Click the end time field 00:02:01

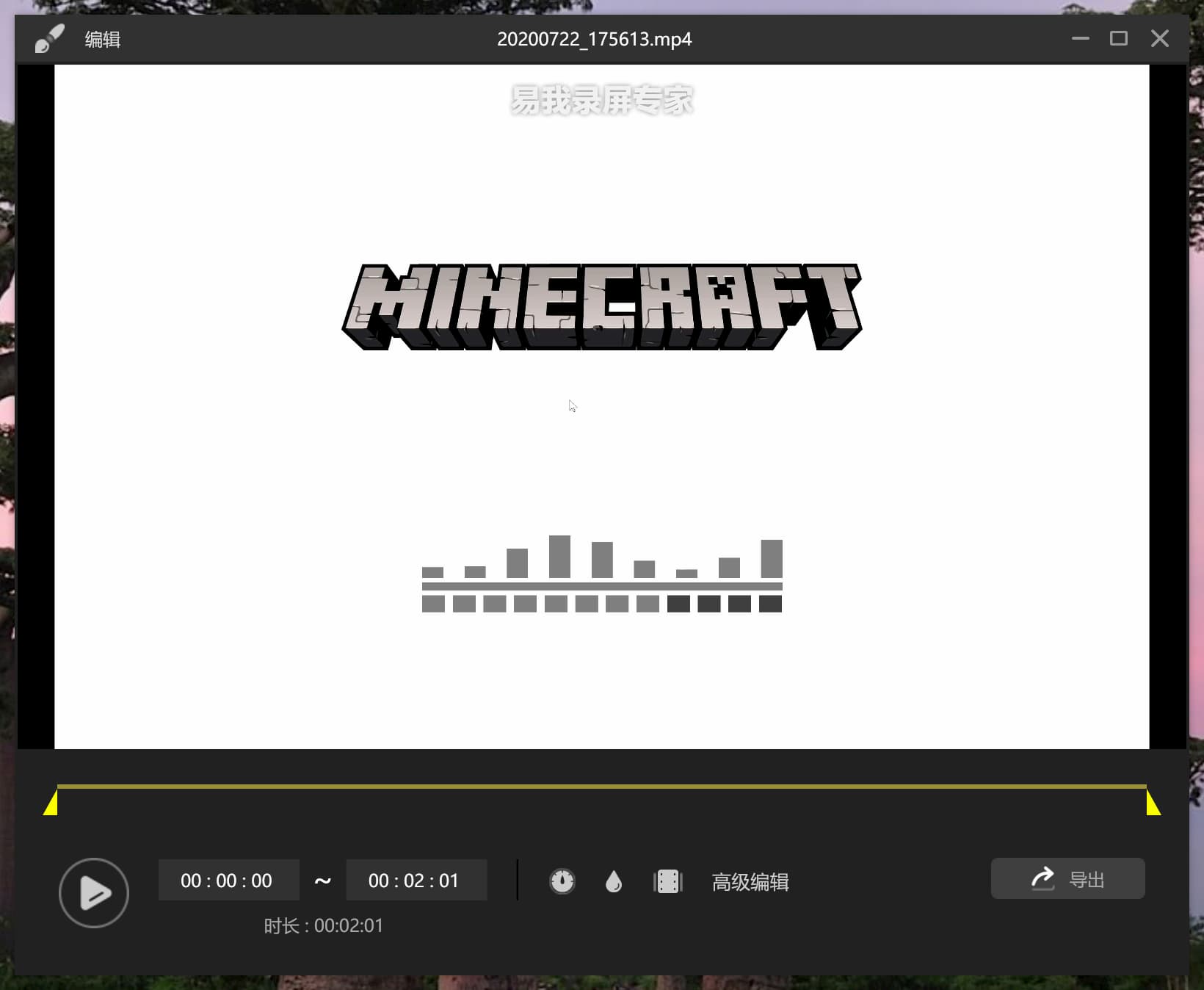(416, 880)
